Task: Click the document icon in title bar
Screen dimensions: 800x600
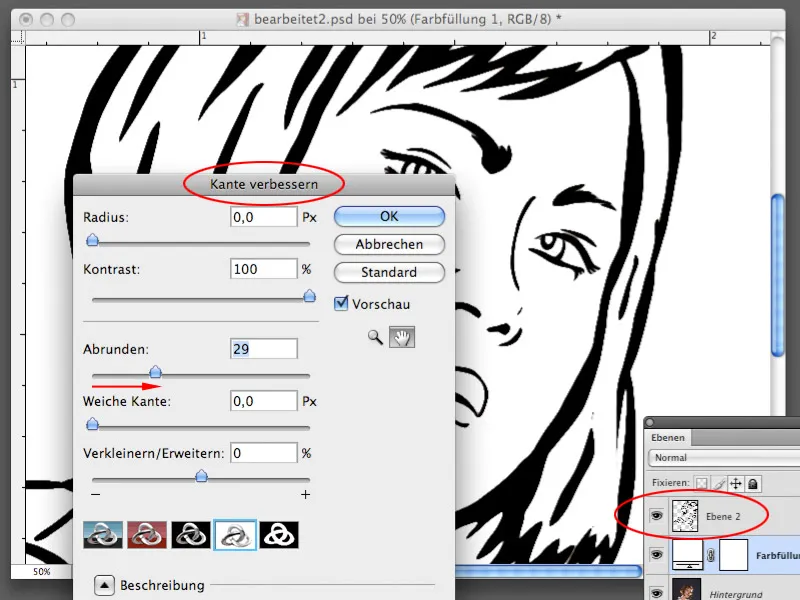Action: pos(242,19)
